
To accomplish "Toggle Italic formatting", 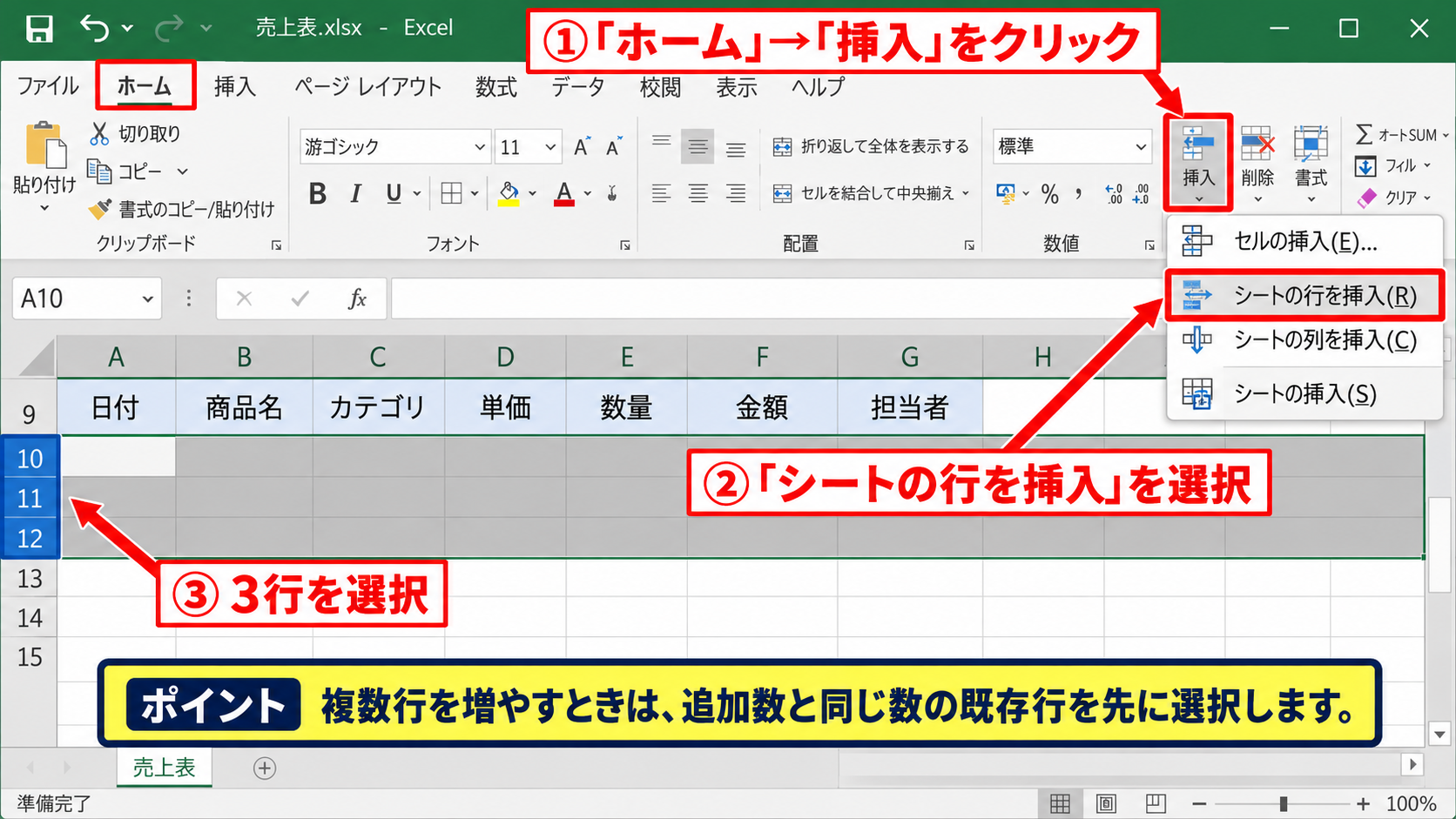I will (x=355, y=193).
